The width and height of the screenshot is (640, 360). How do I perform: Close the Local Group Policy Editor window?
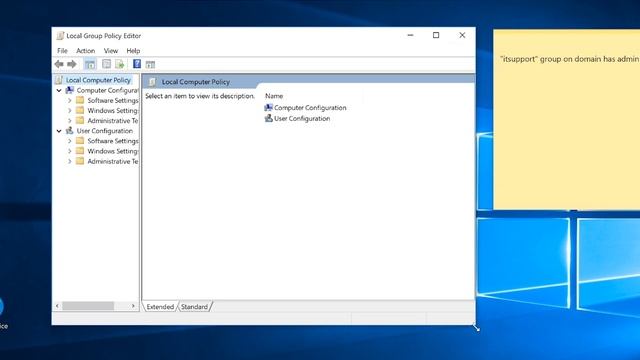(x=462, y=36)
